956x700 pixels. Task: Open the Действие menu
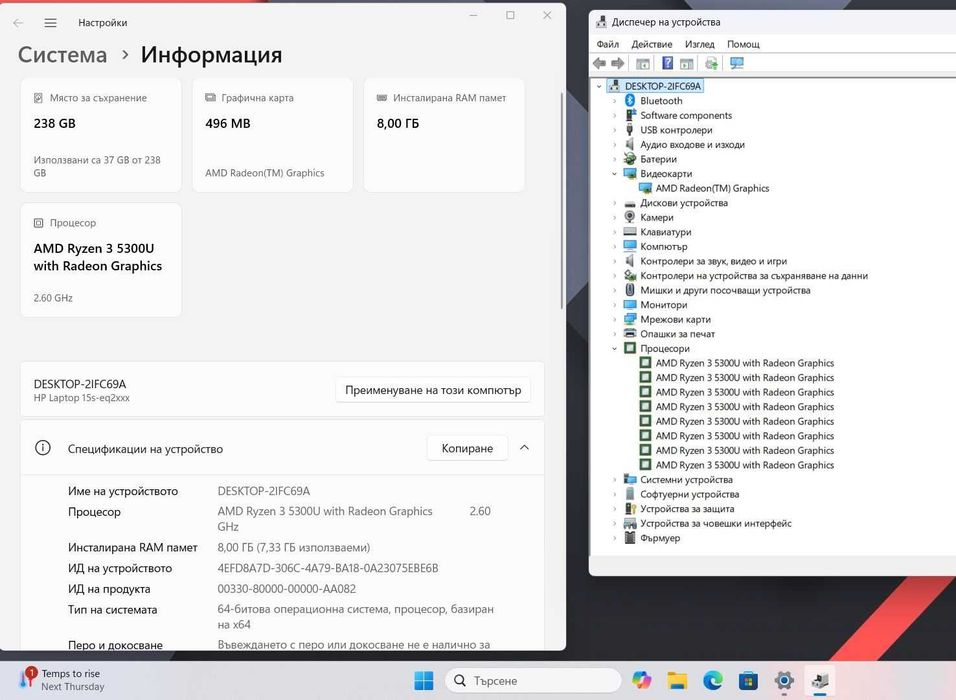pos(652,44)
